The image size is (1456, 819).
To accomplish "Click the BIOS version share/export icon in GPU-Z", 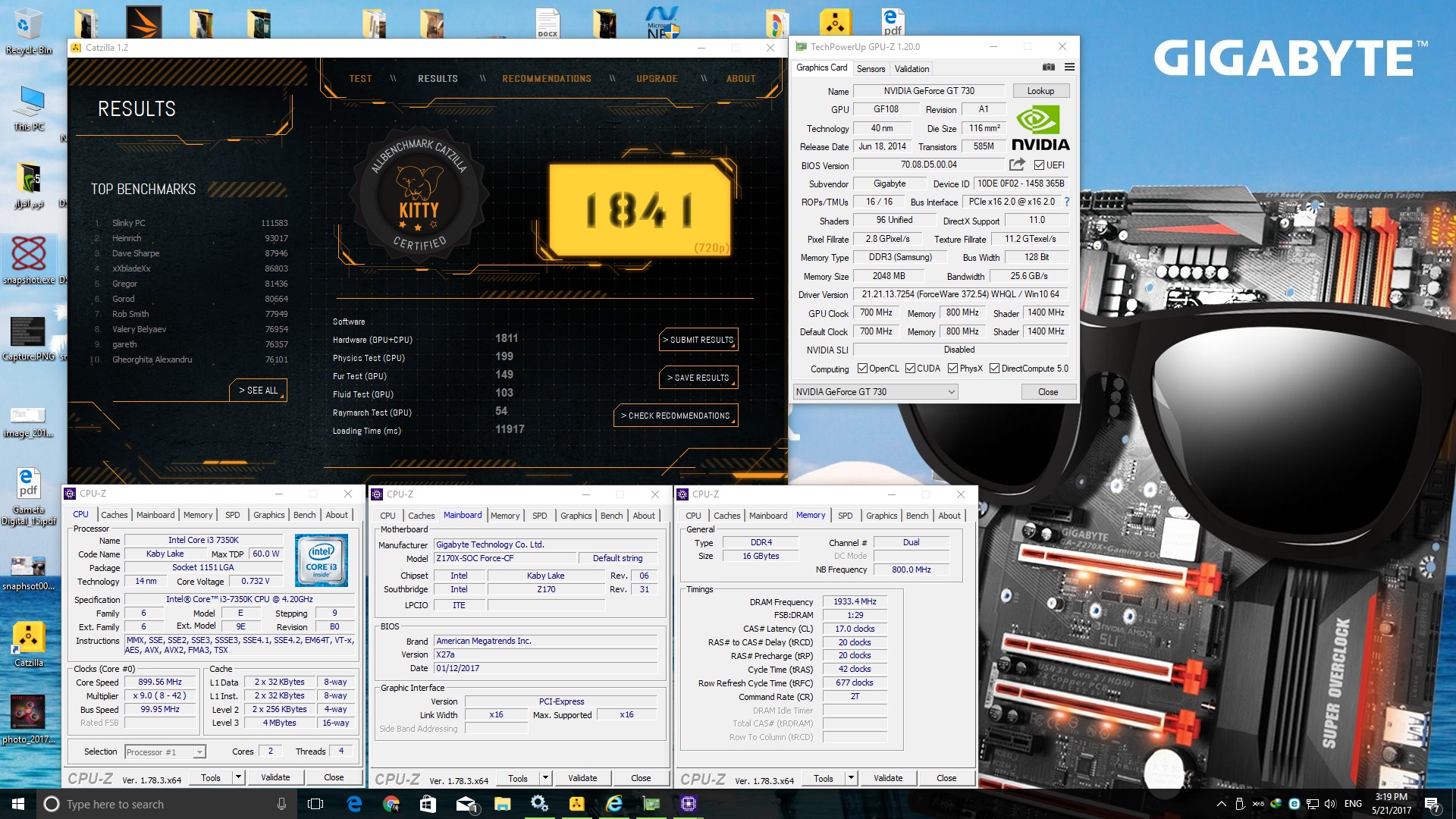I will [1017, 165].
